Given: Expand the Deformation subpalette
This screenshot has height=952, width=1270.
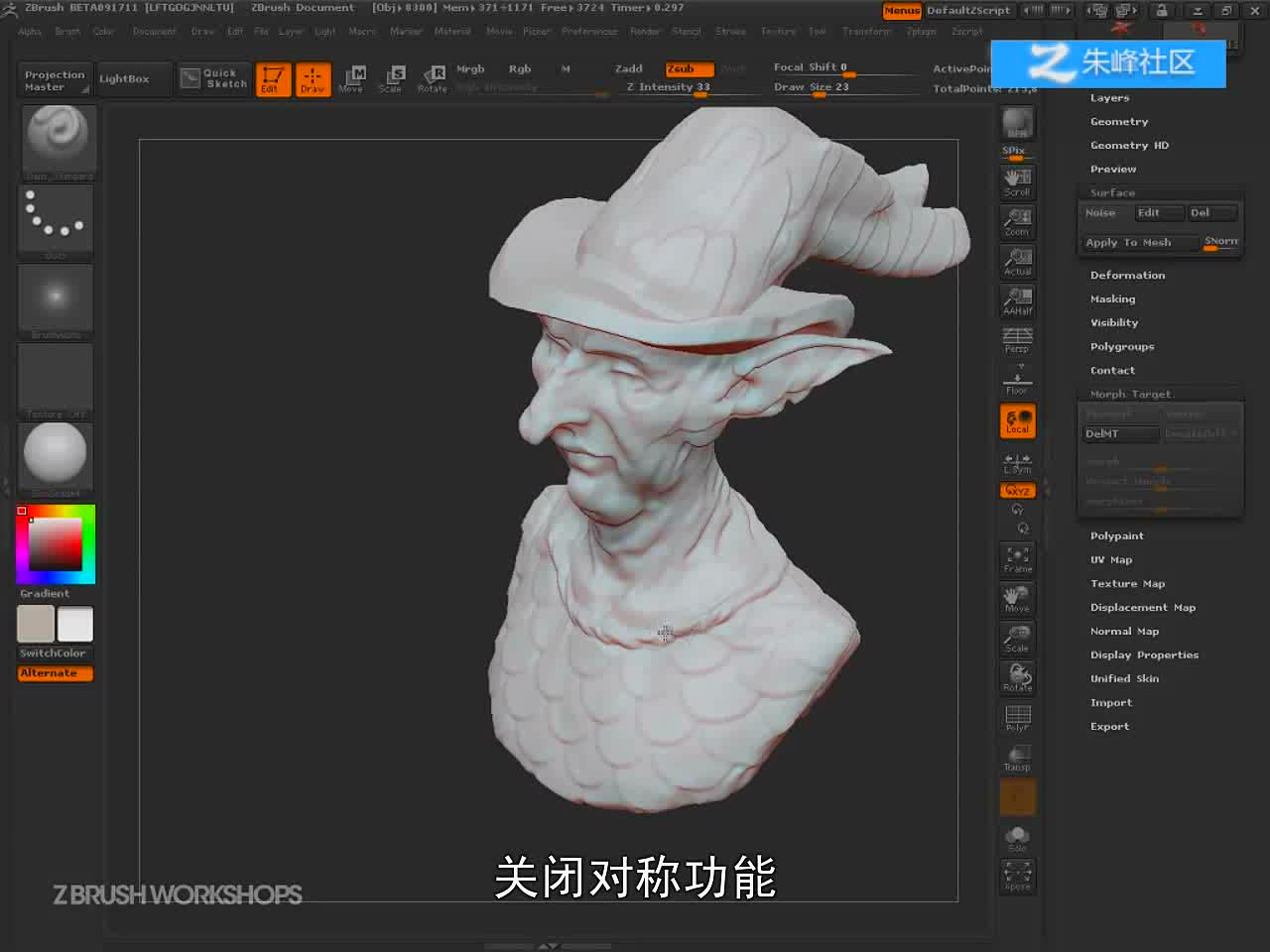Looking at the screenshot, I should point(1127,276).
